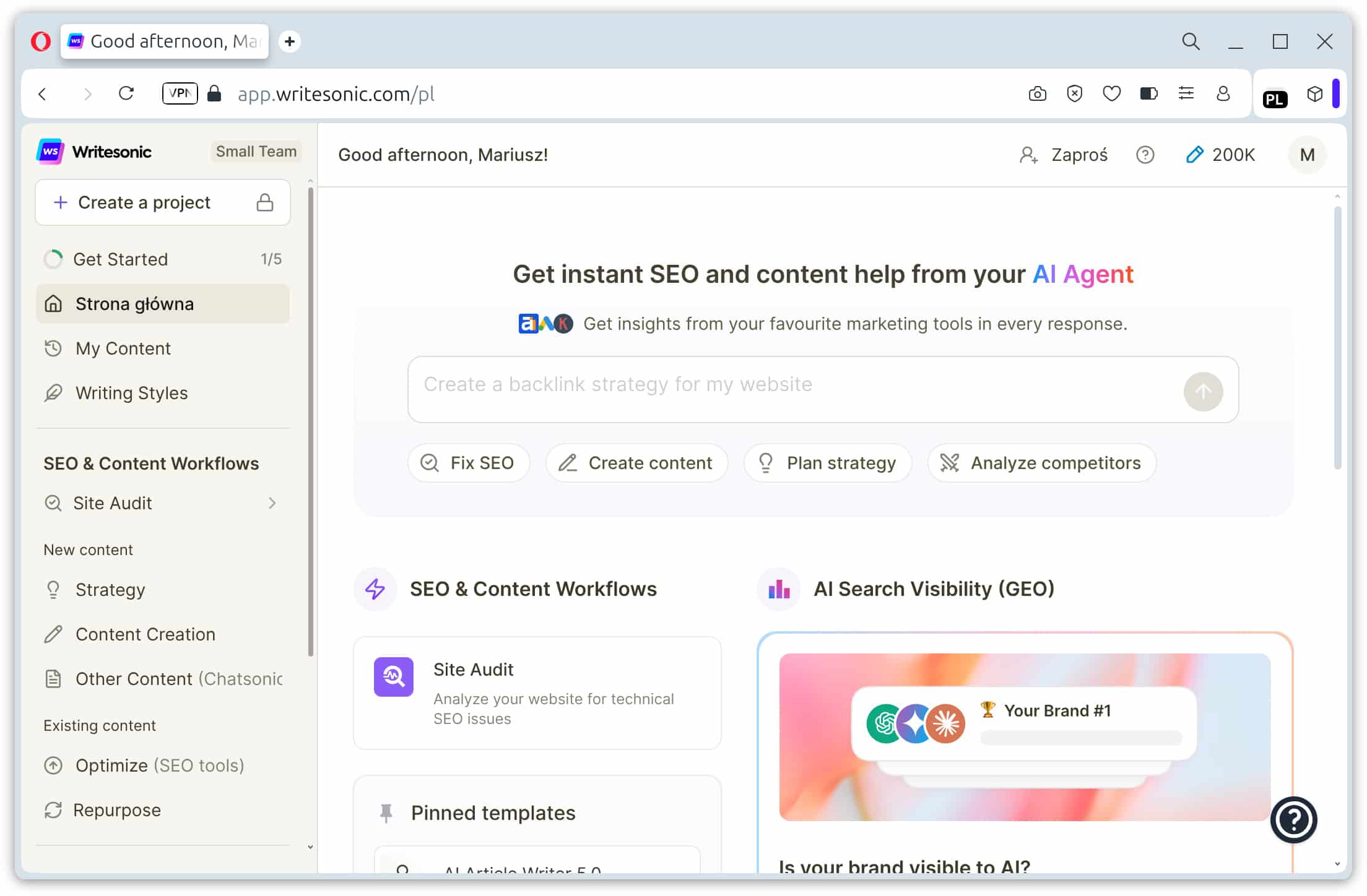
Task: Click the Site Audit card icon
Action: (x=393, y=676)
